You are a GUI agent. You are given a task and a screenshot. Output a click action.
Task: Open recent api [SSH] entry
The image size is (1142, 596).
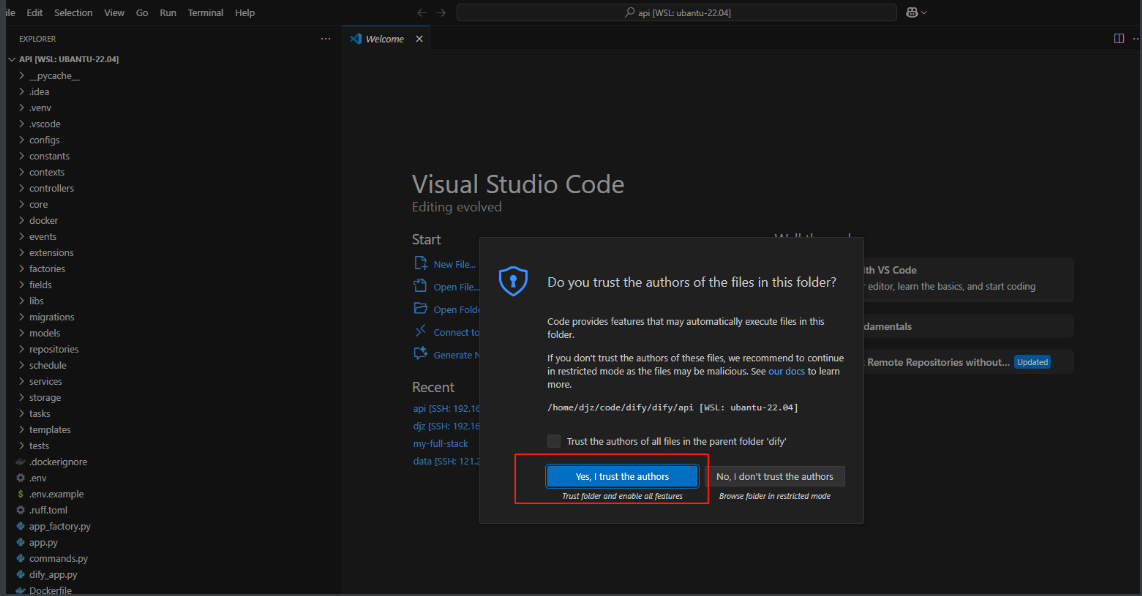point(446,409)
